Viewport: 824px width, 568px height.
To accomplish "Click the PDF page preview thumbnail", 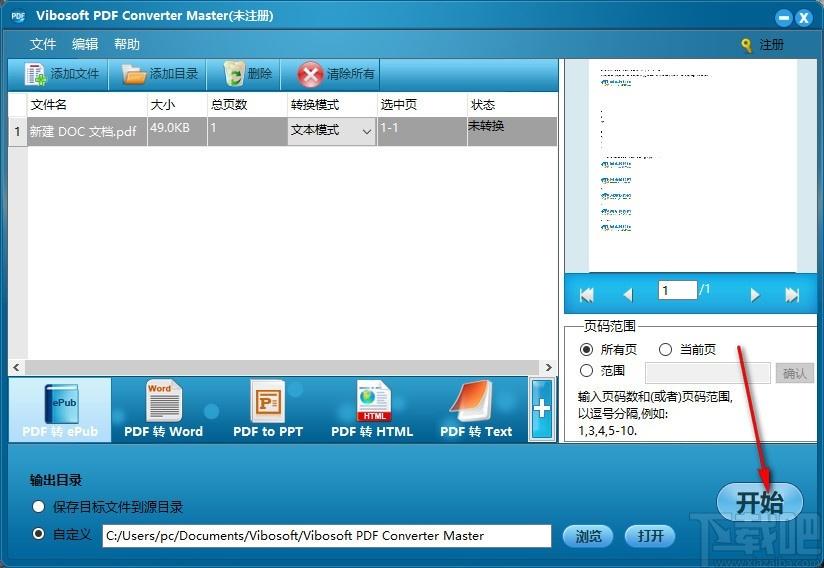I will 692,166.
